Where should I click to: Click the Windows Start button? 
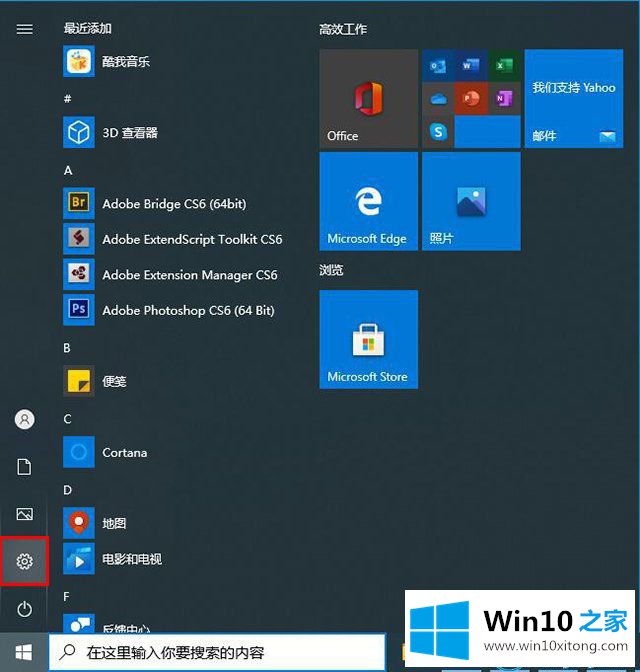tap(24, 653)
